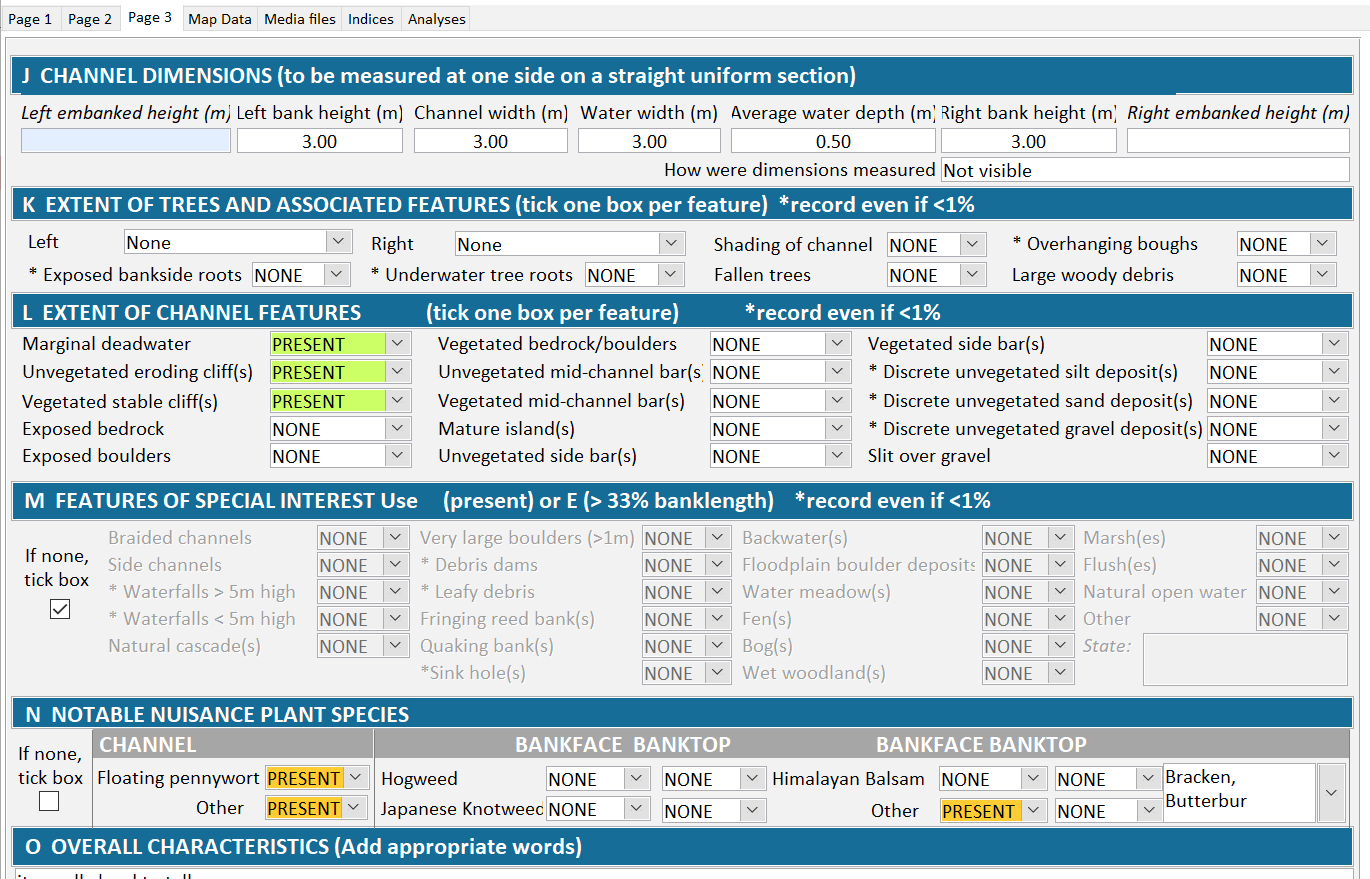
Task: Open the Natural open water dropdown
Action: 1302,592
